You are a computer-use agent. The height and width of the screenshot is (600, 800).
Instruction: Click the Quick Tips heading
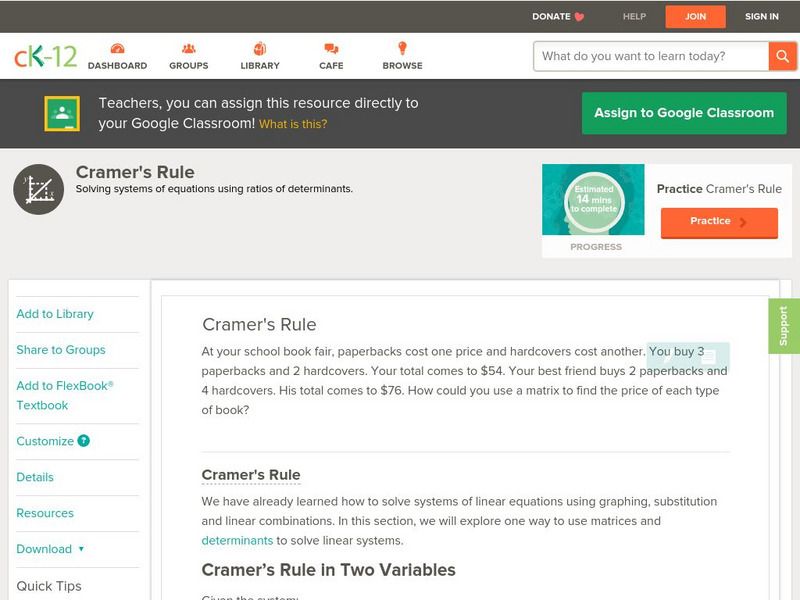(x=49, y=586)
